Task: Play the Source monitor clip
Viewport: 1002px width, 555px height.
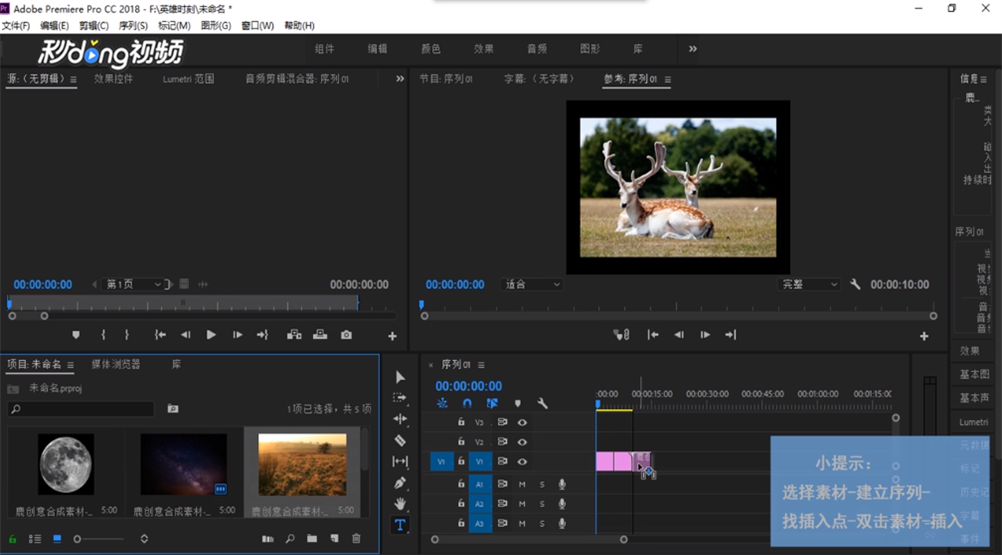Action: [x=211, y=335]
